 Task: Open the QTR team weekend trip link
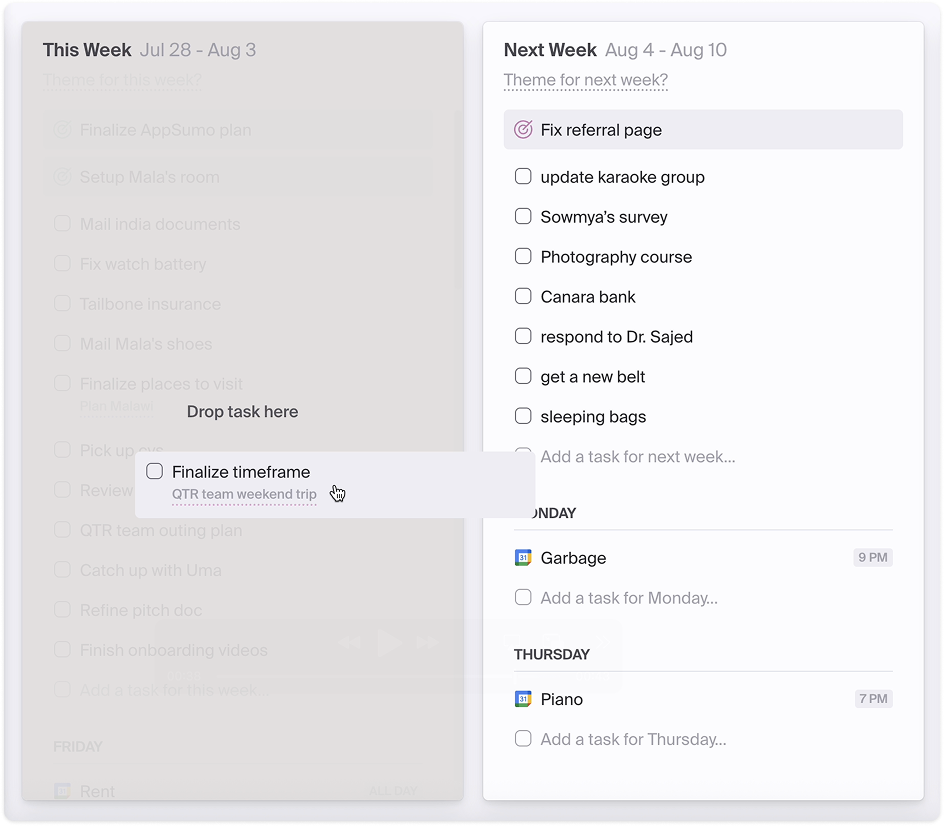pyautogui.click(x=244, y=494)
